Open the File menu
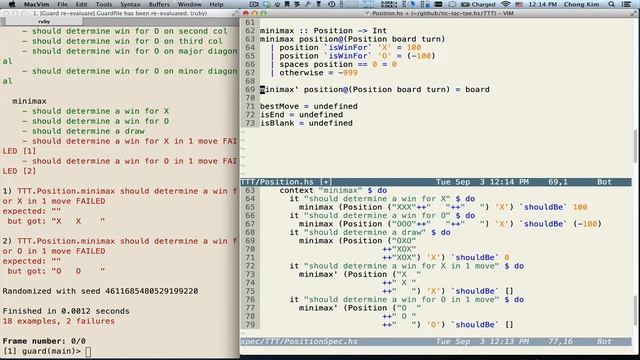 [x=62, y=4]
